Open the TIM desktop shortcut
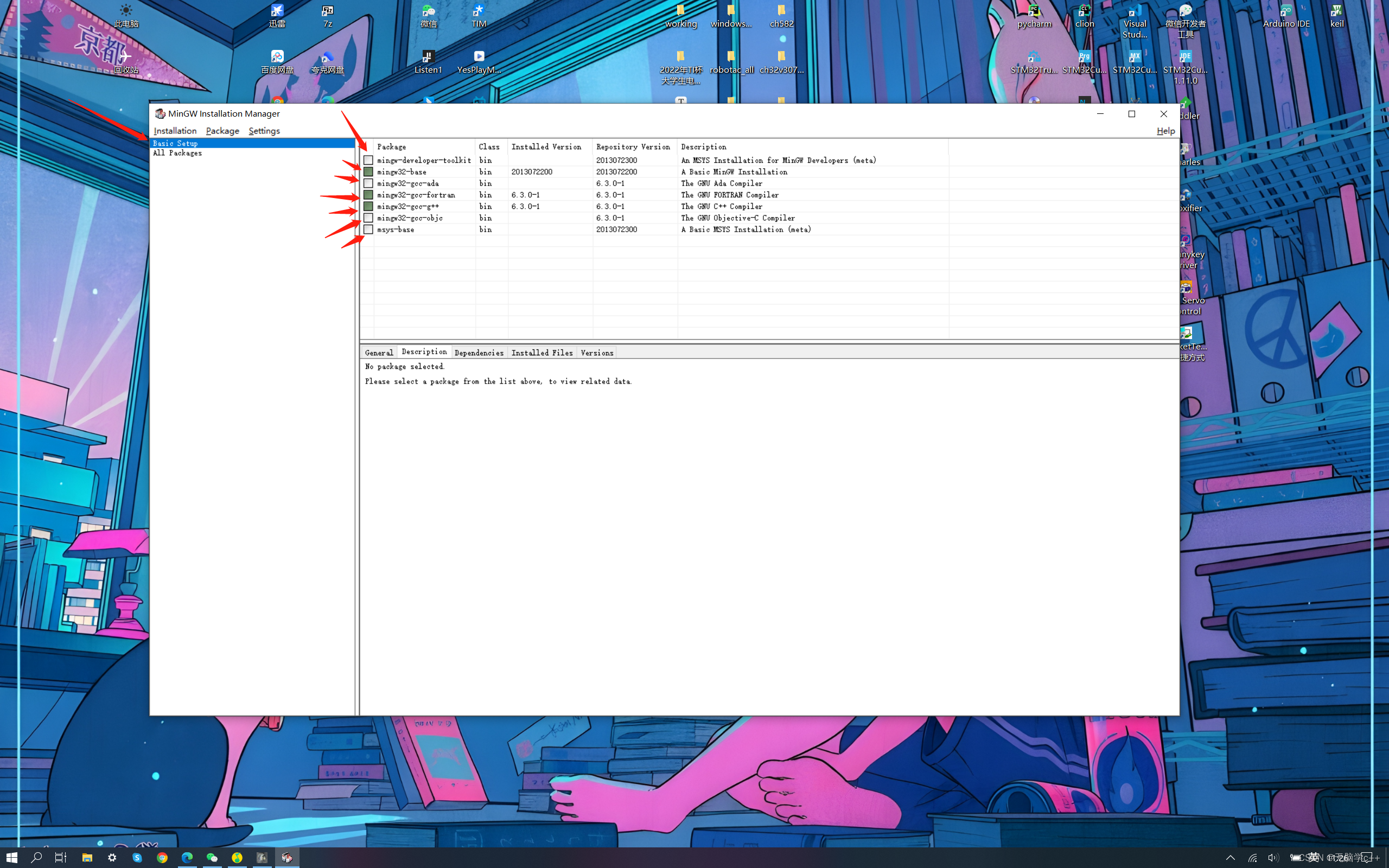 479,16
